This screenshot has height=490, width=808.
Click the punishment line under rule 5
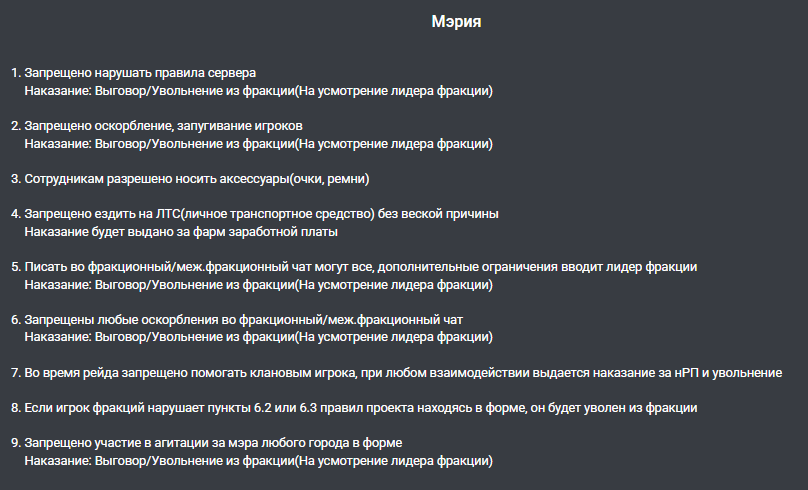tap(259, 285)
